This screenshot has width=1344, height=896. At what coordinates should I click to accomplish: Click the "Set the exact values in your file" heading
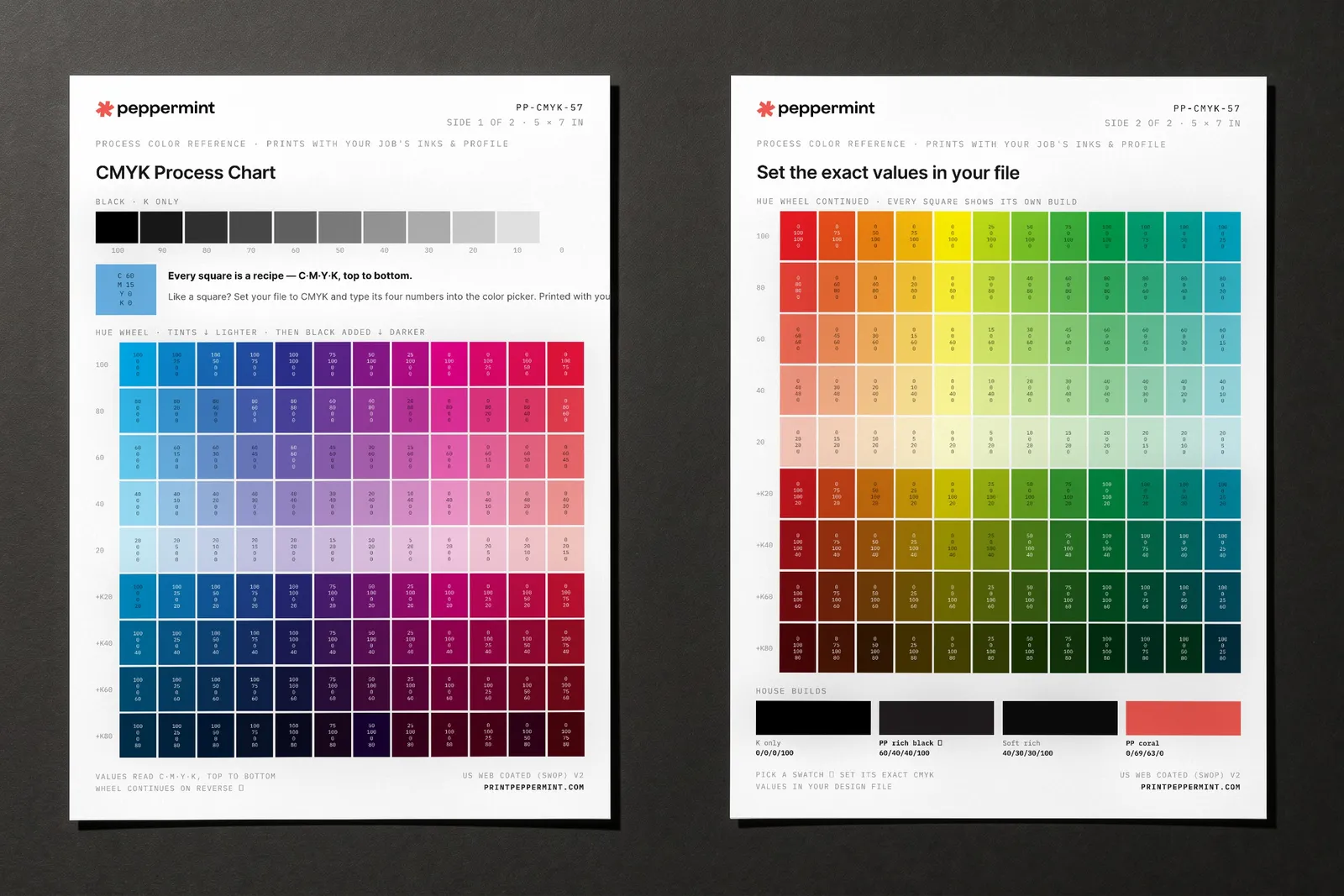pos(888,173)
